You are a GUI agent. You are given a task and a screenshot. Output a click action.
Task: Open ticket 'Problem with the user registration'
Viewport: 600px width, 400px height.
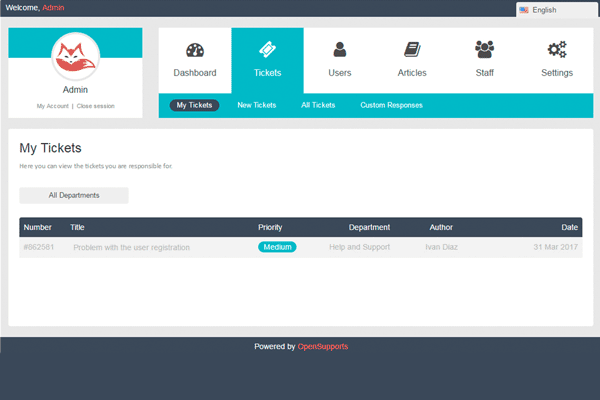[131, 247]
